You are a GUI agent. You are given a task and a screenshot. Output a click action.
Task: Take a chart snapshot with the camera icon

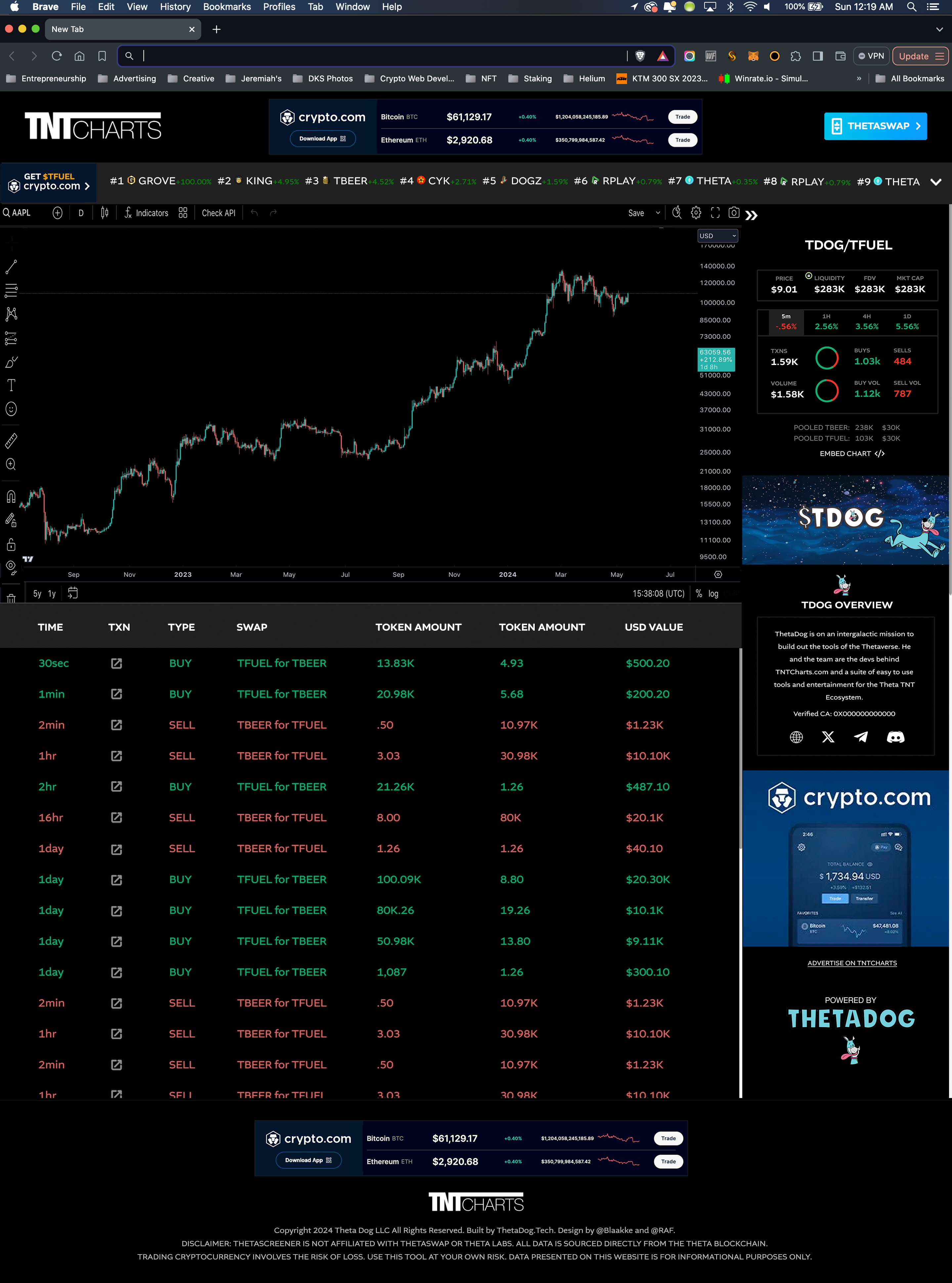[734, 213]
